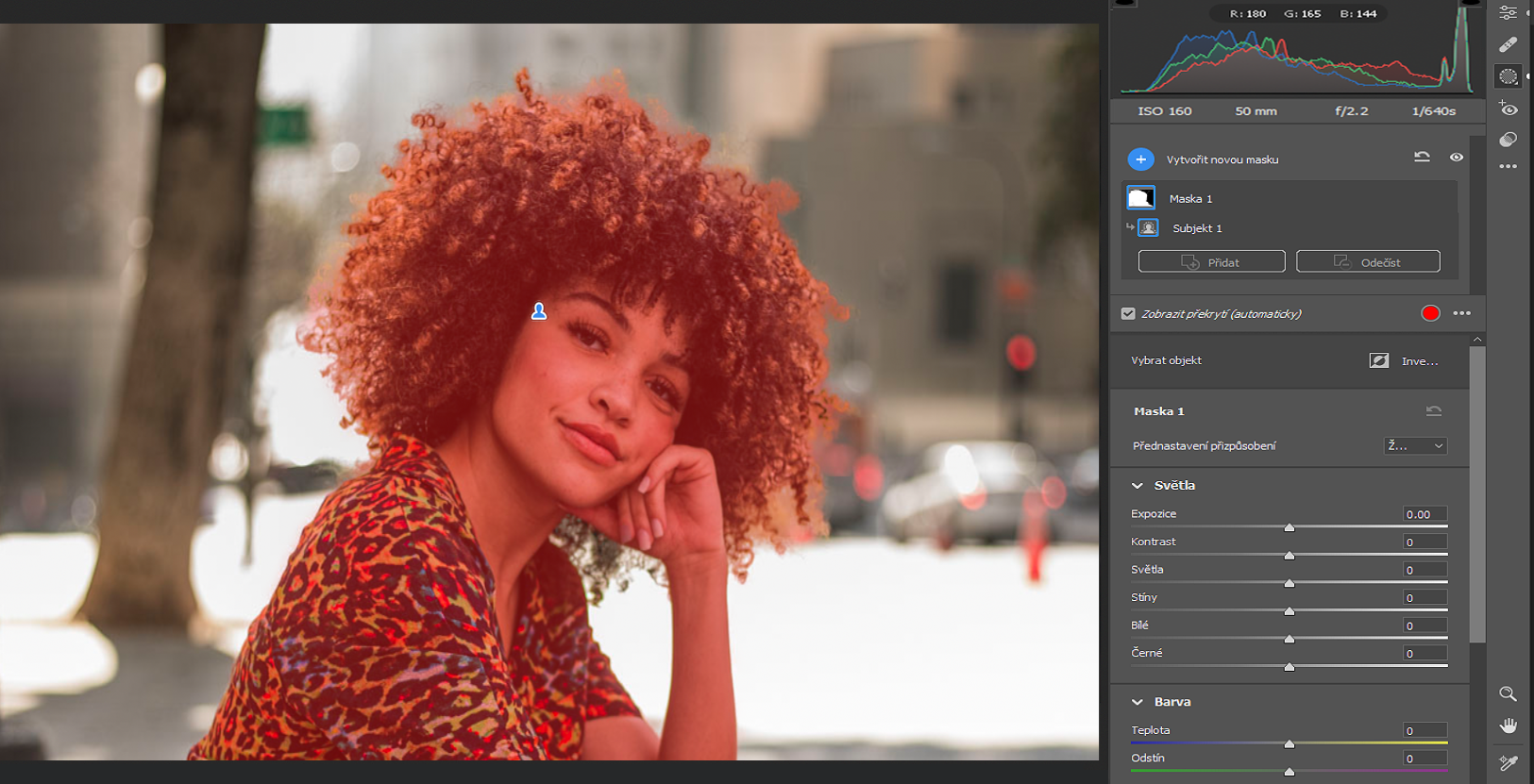This screenshot has width=1534, height=784.
Task: Open the red overlay color swatch
Action: tap(1430, 313)
